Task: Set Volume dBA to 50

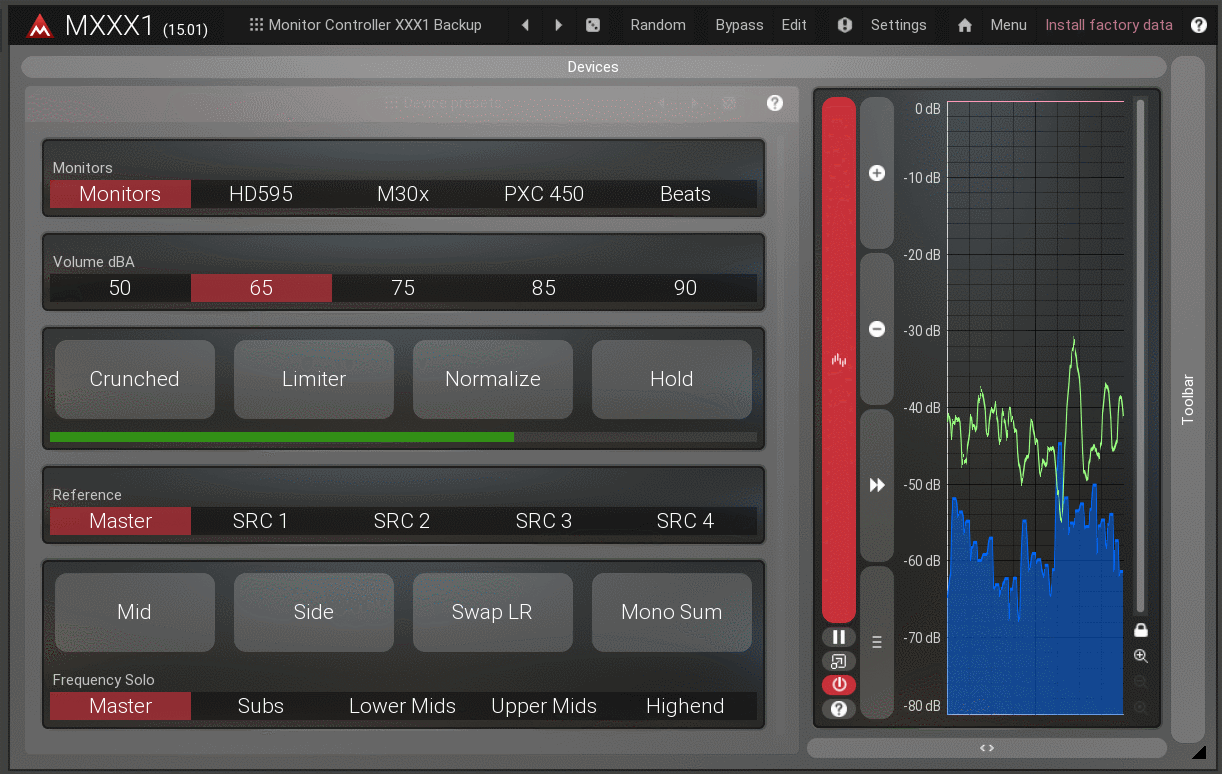Action: tap(120, 288)
